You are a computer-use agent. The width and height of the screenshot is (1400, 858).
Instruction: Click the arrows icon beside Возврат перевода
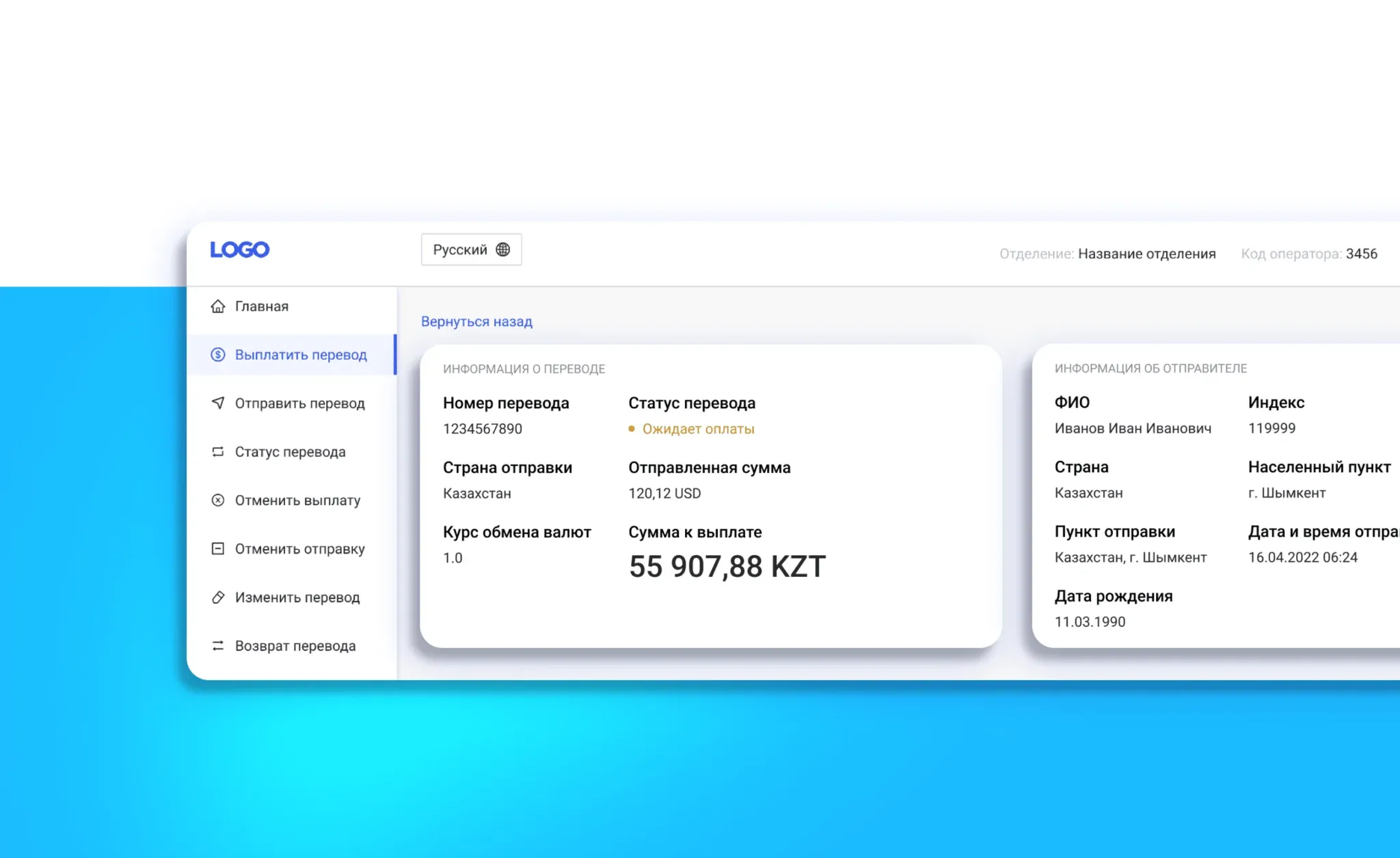pyautogui.click(x=217, y=646)
